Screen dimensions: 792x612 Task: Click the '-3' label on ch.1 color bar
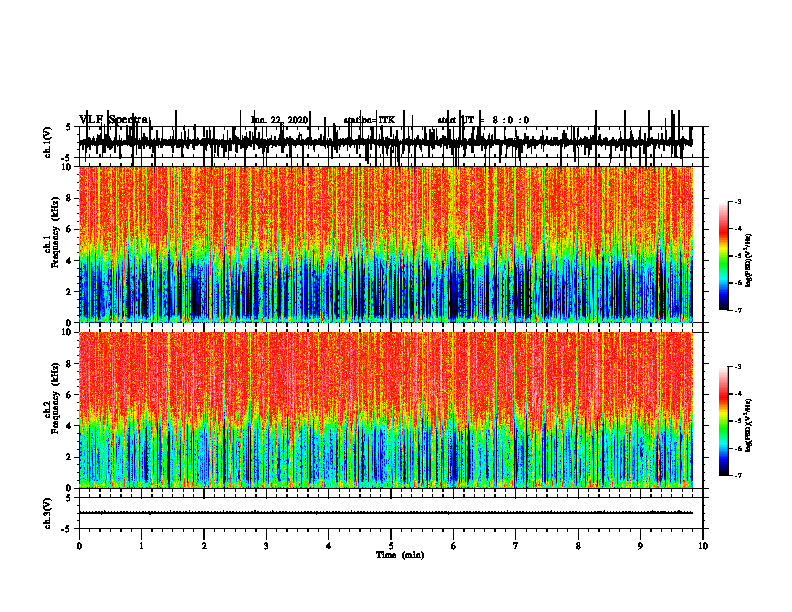point(738,202)
